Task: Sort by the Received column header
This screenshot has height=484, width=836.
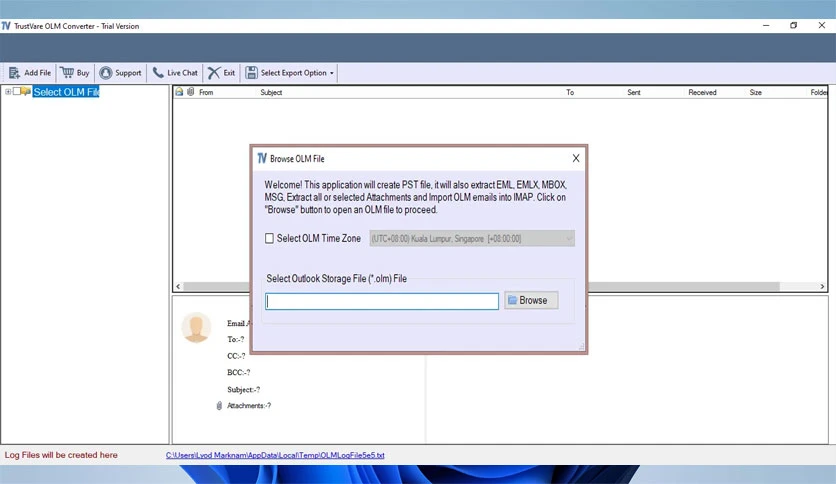Action: pos(702,92)
